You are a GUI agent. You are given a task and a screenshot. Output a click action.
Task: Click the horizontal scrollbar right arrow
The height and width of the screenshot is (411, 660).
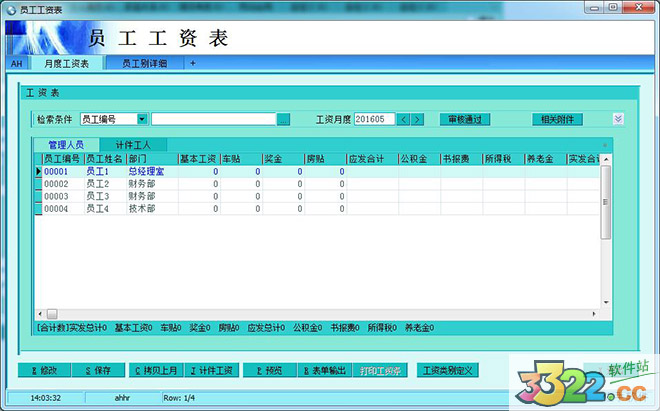[x=594, y=314]
